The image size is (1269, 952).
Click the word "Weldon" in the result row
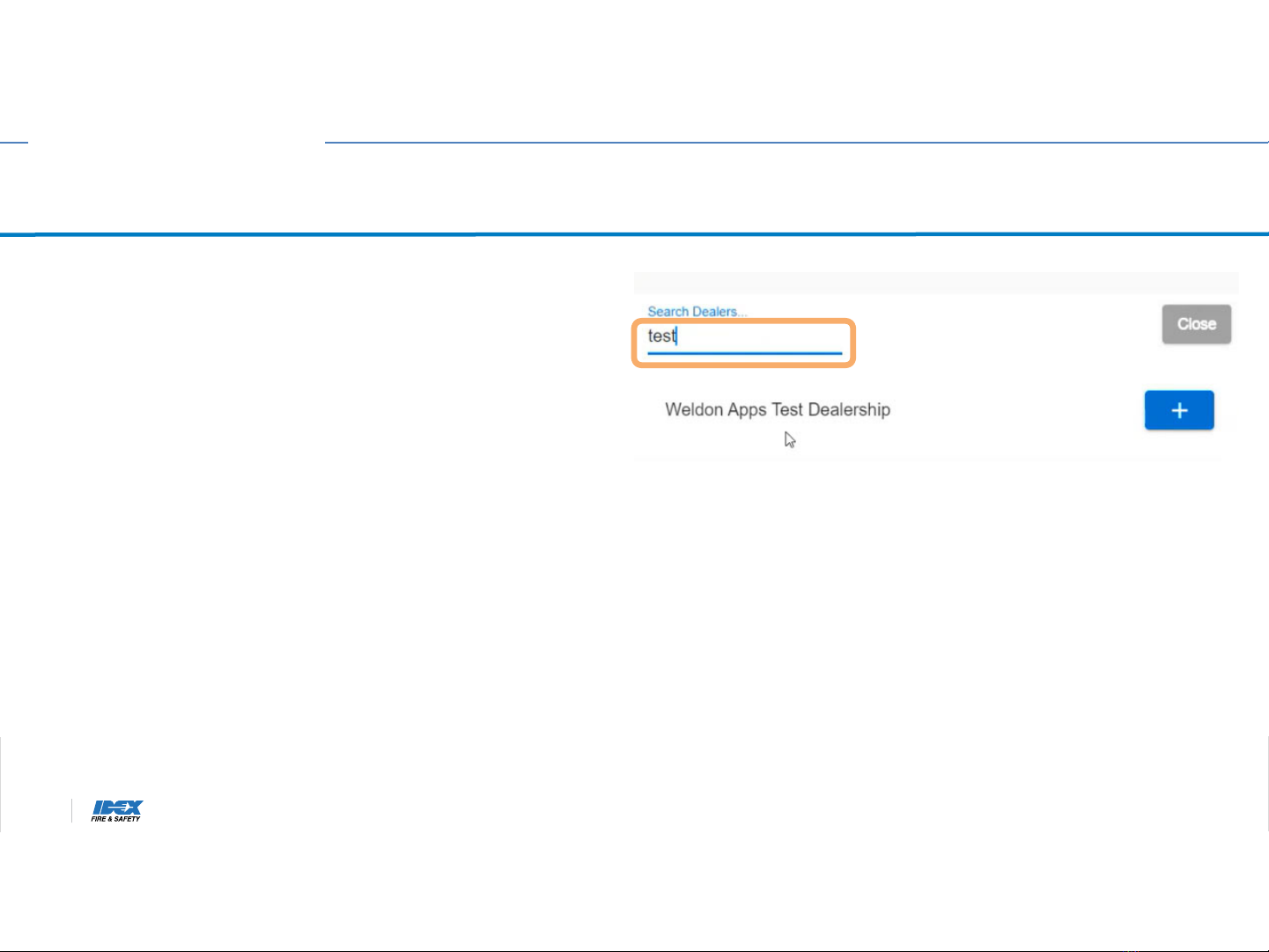point(694,410)
